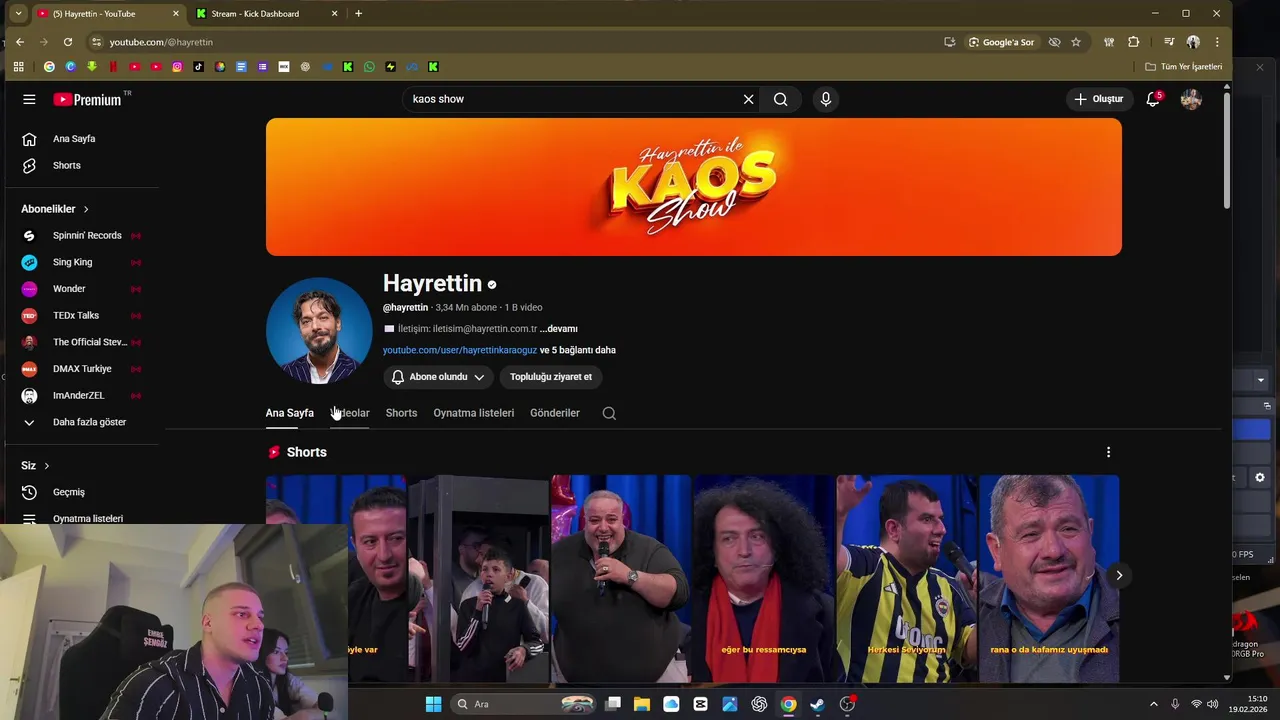The image size is (1280, 720).
Task: Open Chrome extensions puzzle icon
Action: 1133,42
